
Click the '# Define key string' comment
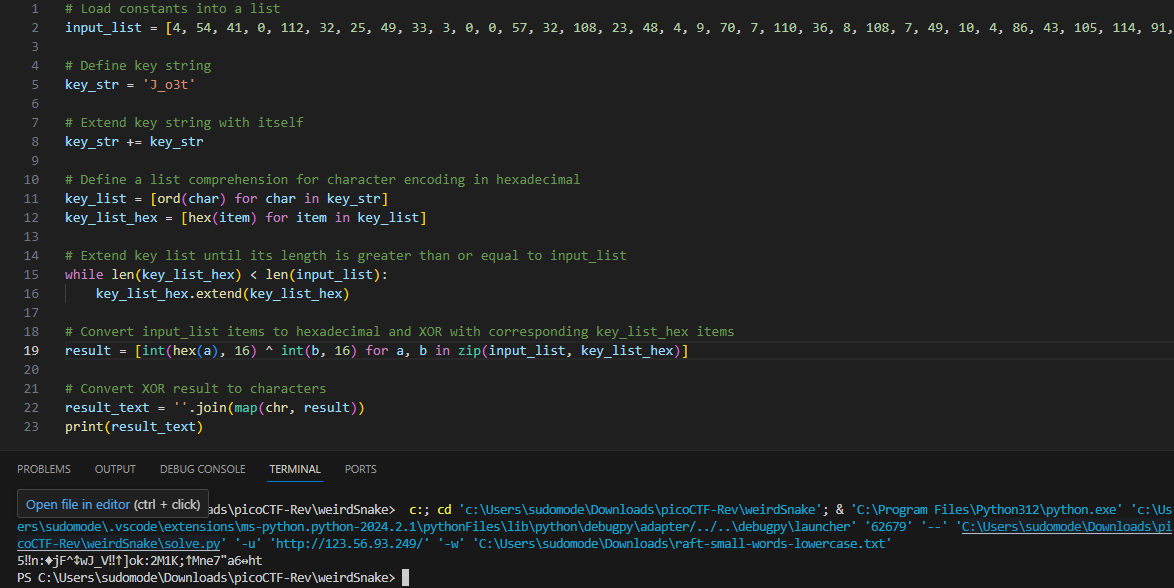point(137,65)
